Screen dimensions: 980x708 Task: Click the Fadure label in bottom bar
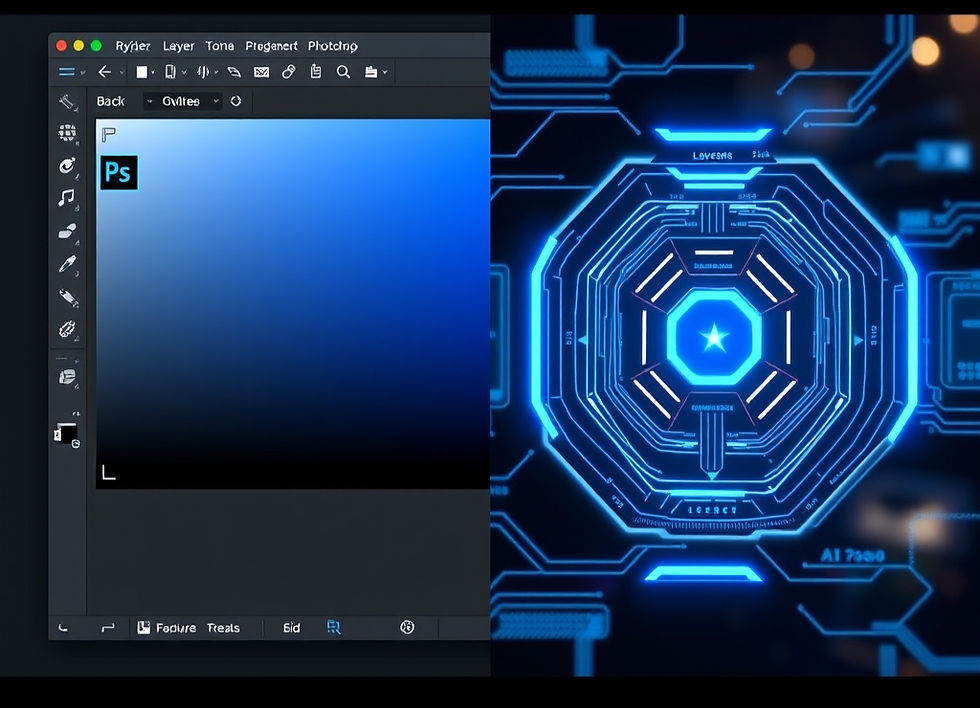pyautogui.click(x=176, y=628)
